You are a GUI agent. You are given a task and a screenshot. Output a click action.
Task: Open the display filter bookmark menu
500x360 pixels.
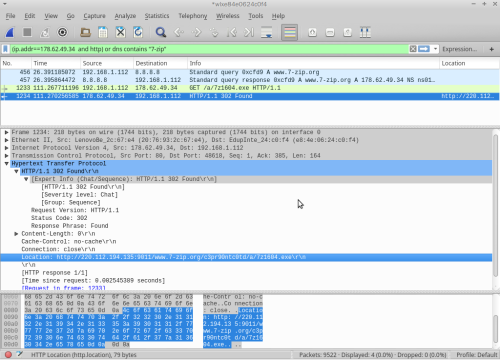5,49
